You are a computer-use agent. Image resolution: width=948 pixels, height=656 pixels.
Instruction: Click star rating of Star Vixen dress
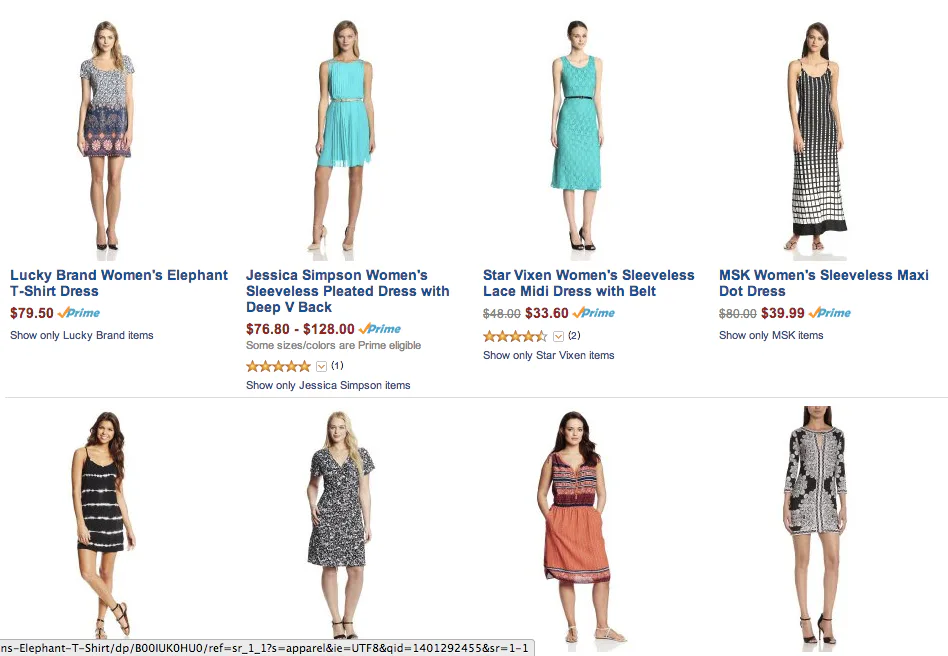click(515, 336)
